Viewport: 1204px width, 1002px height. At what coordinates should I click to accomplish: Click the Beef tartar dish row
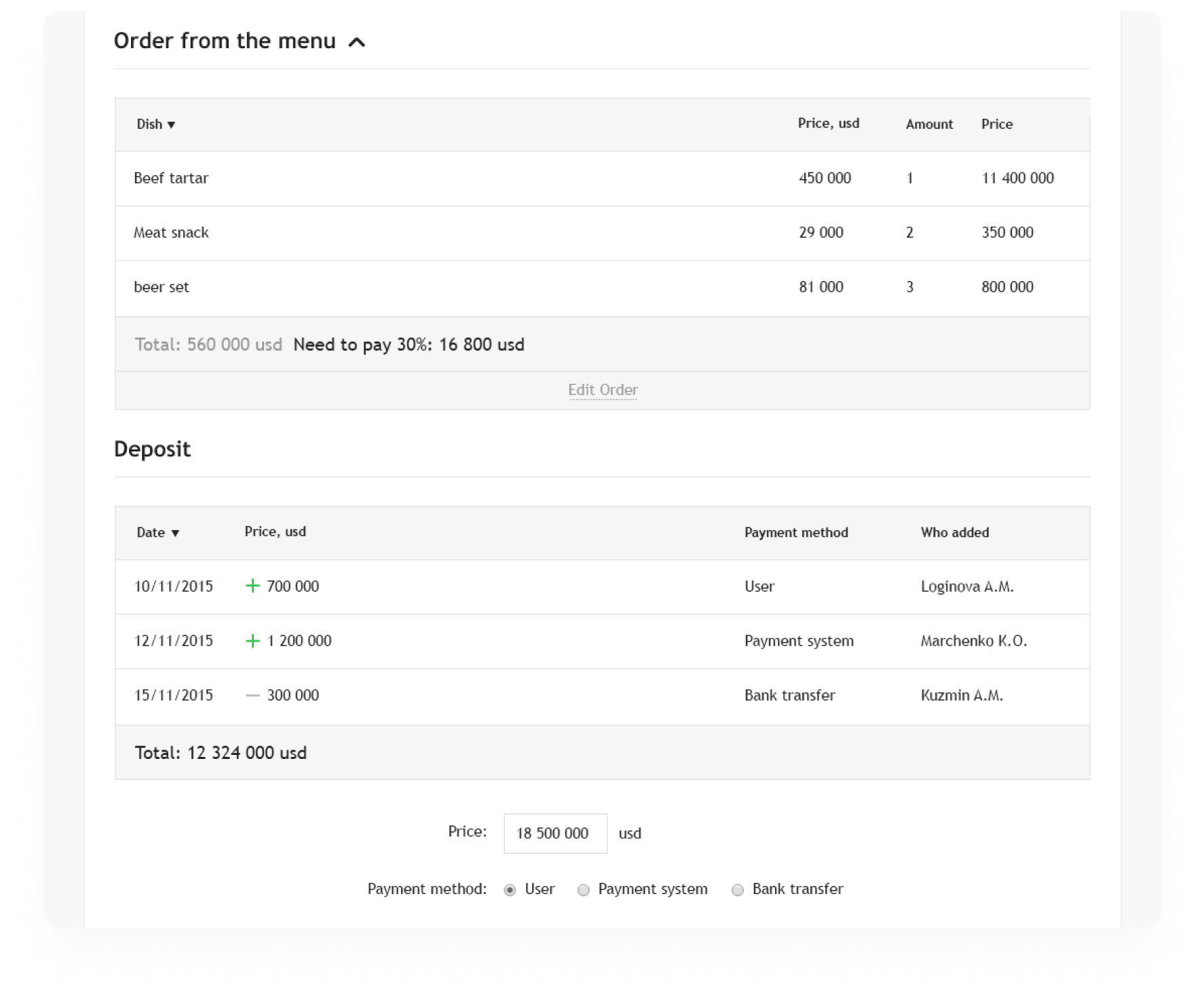tap(602, 179)
